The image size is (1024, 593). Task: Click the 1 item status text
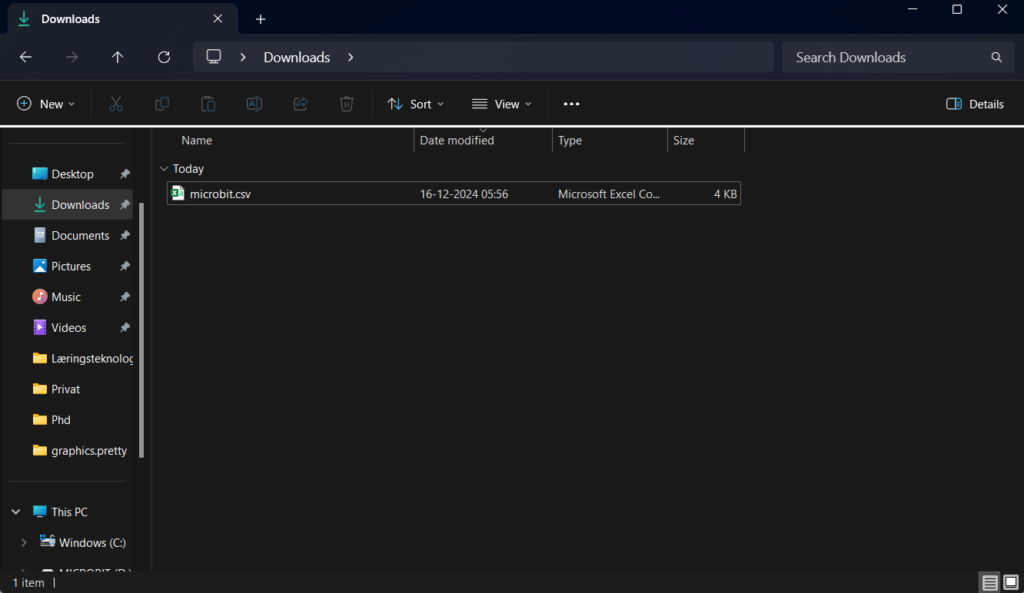point(28,583)
